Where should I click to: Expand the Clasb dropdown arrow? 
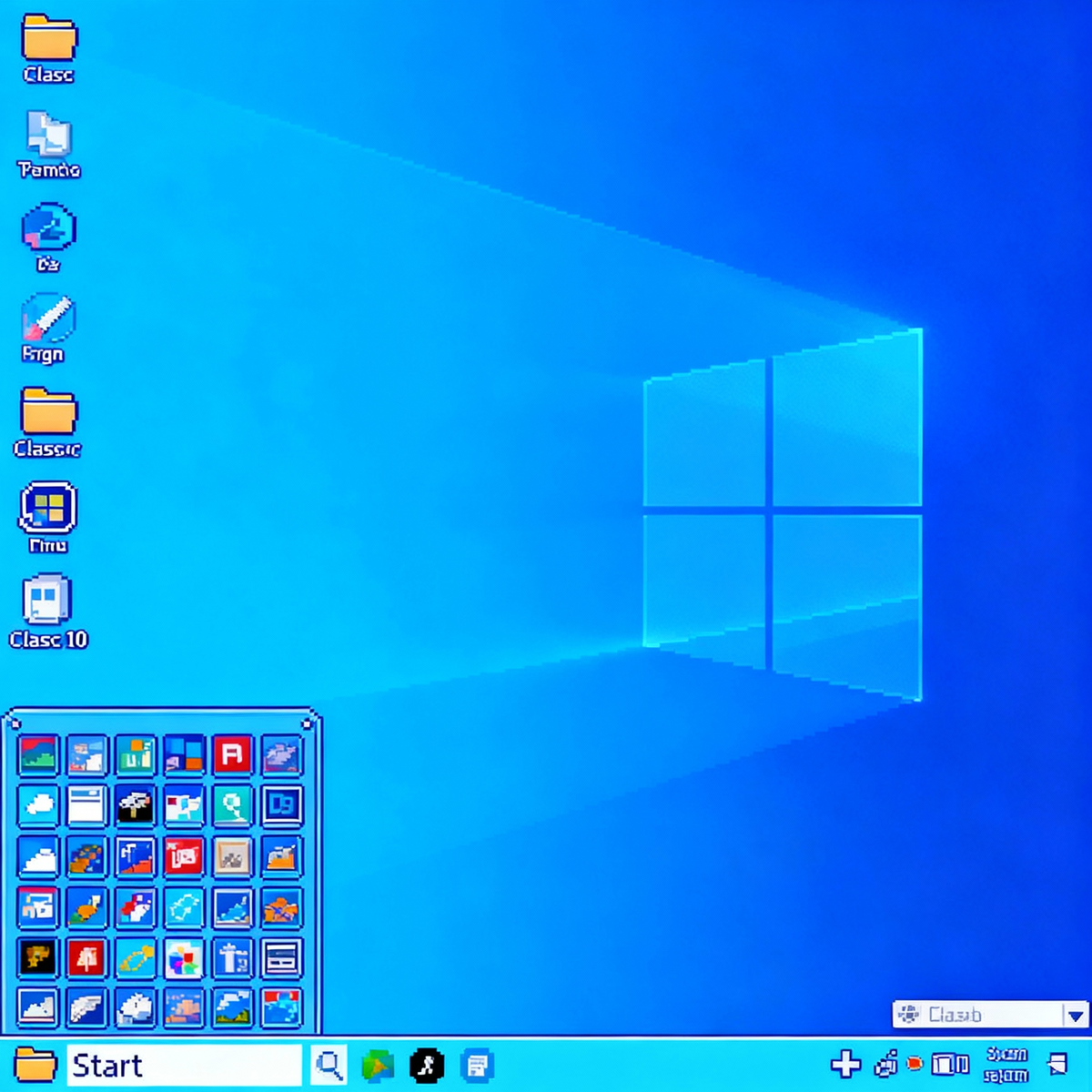1076,1015
